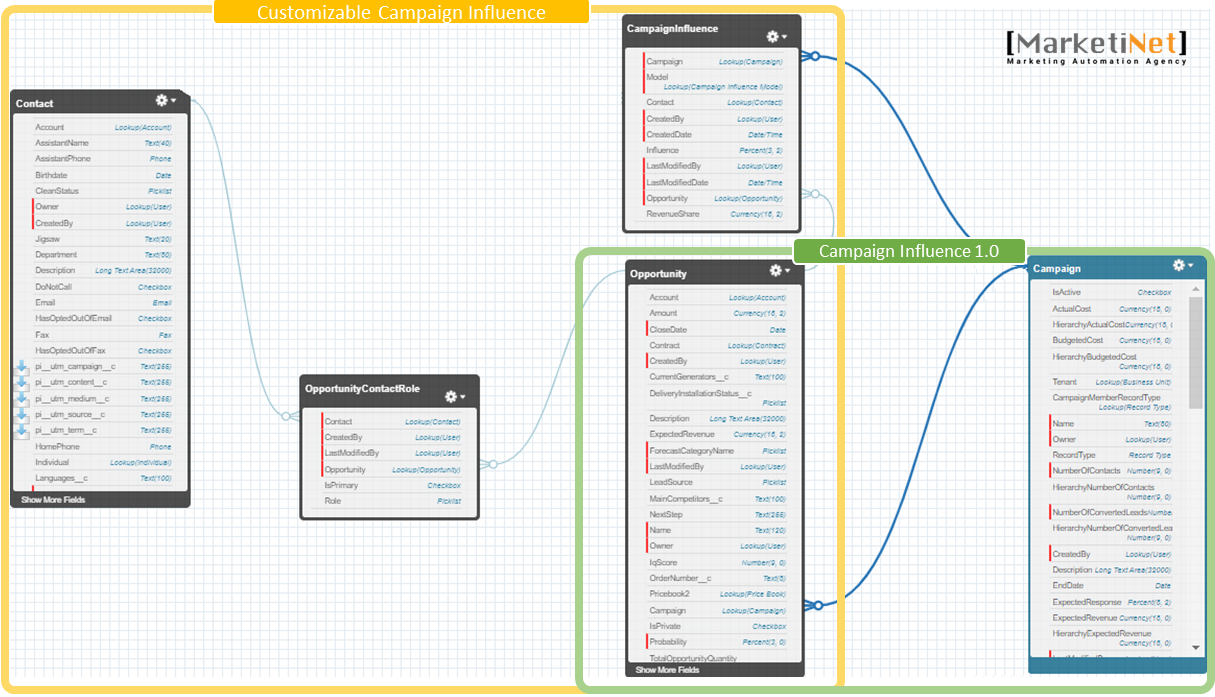Click the Languages__c field in Contact
Image resolution: width=1215 pixels, height=697 pixels.
(103, 479)
